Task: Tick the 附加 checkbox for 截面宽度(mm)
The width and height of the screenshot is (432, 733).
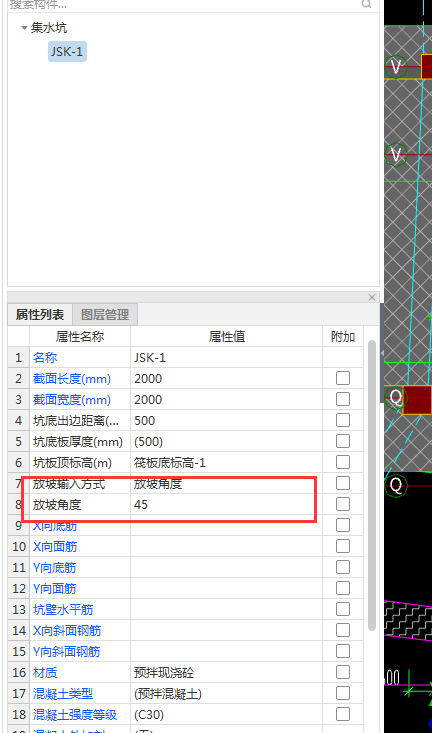Action: [x=343, y=399]
